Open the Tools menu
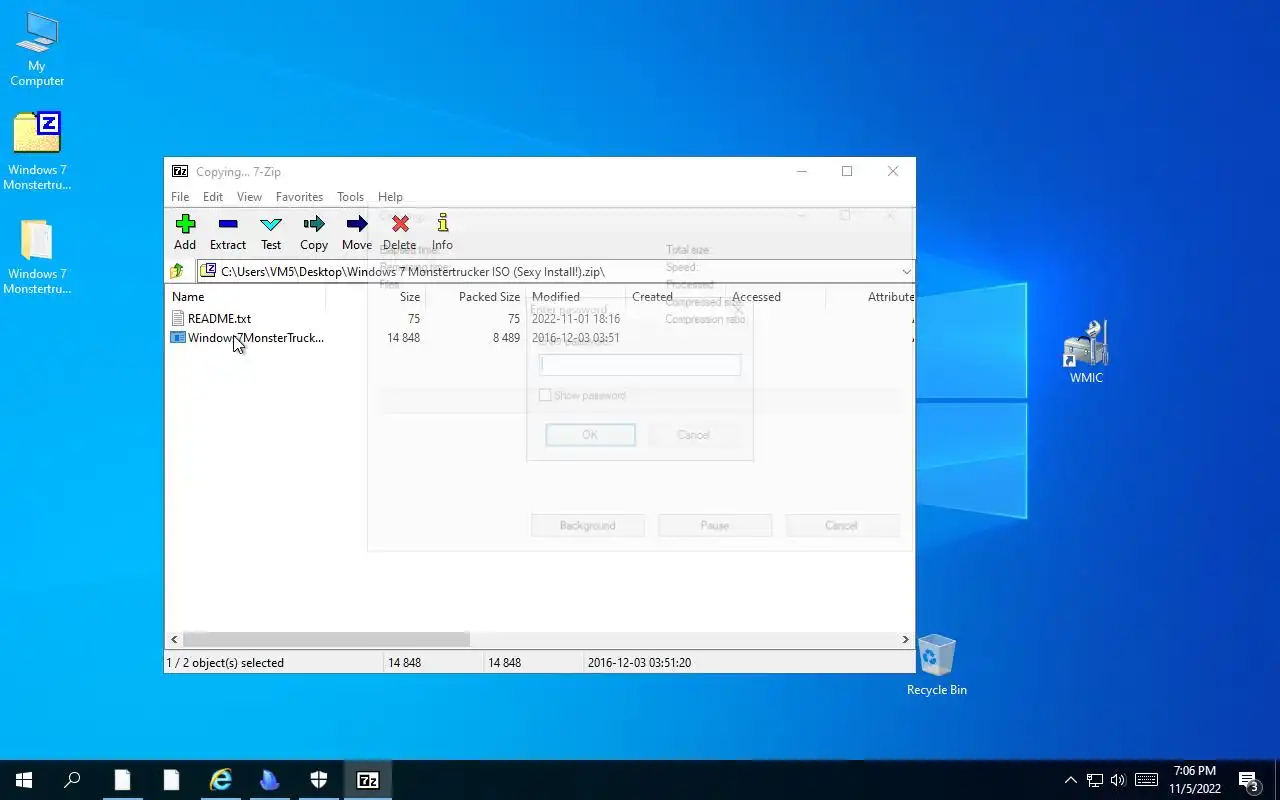1280x800 pixels. tap(350, 197)
